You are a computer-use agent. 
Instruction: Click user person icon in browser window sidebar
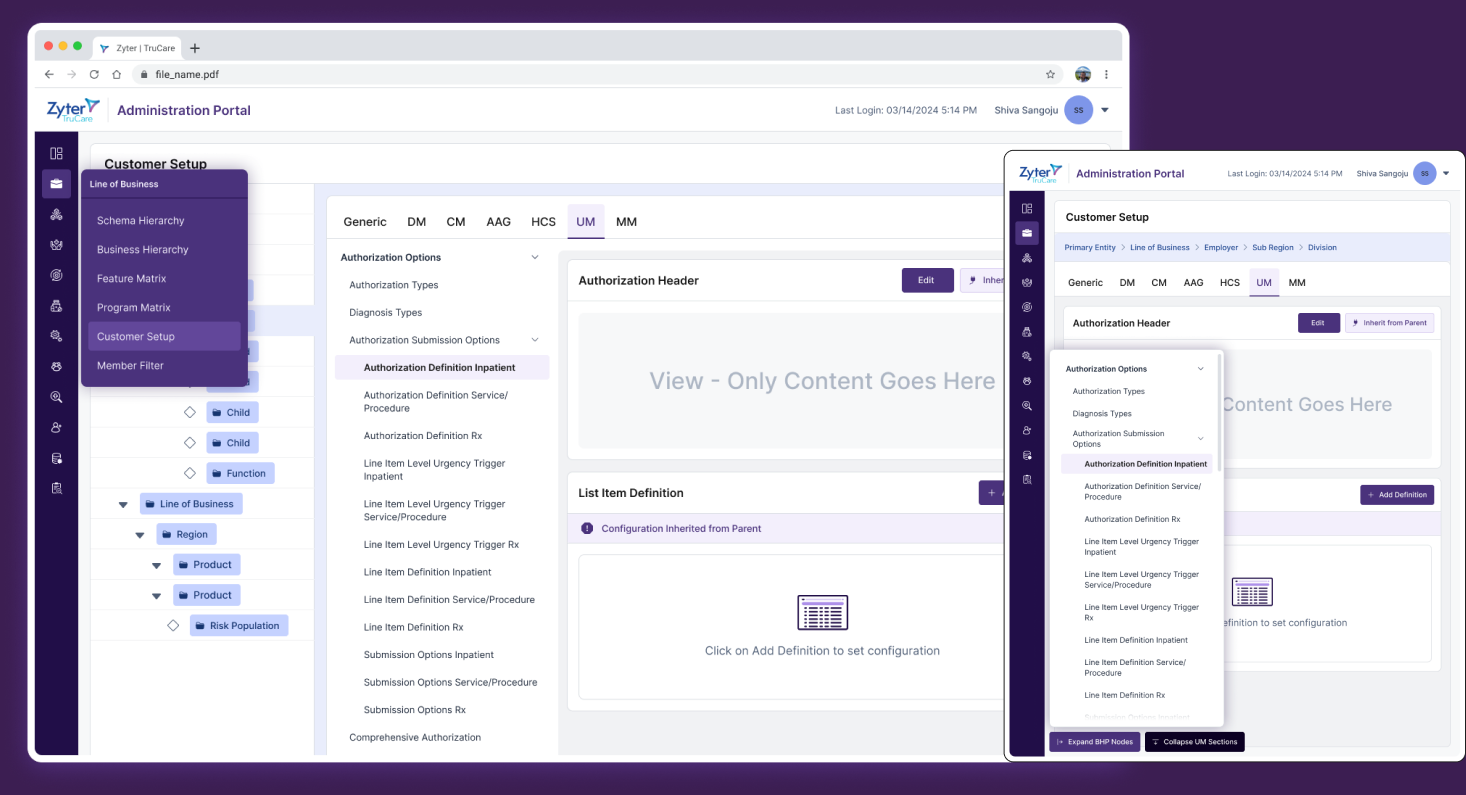point(56,427)
